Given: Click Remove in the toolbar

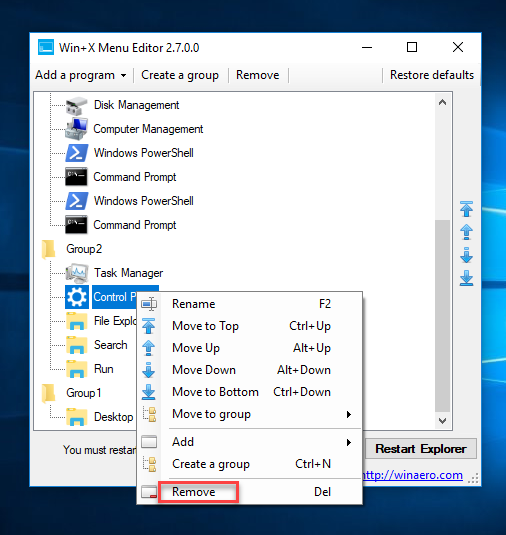Looking at the screenshot, I should [258, 75].
